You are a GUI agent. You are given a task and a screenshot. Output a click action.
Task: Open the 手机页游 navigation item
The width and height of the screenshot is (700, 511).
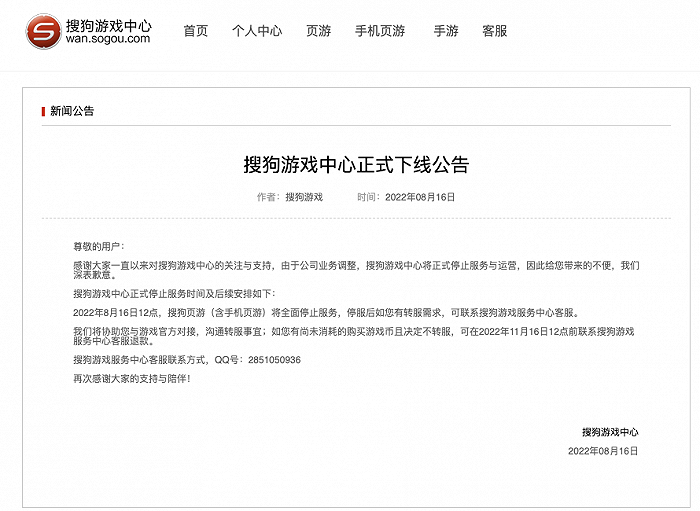click(x=380, y=31)
